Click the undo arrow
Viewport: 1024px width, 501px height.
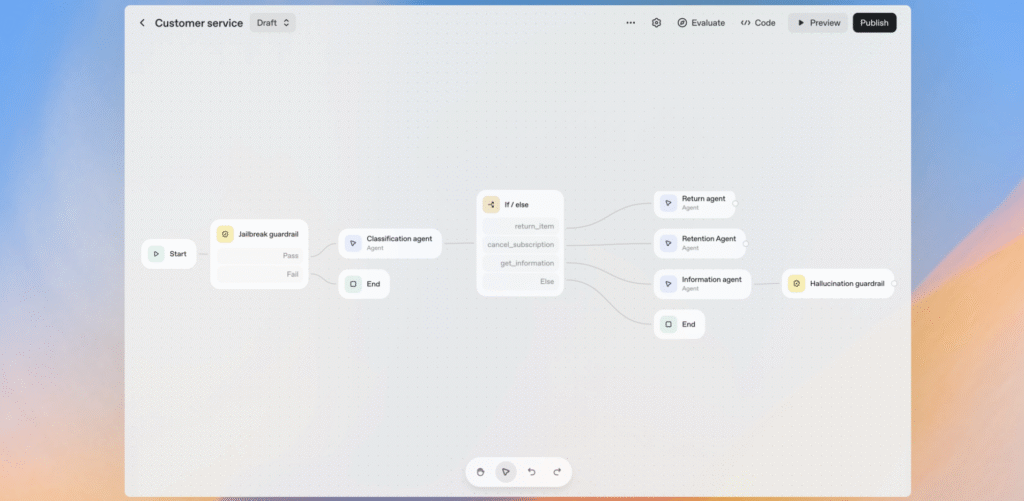(x=532, y=472)
